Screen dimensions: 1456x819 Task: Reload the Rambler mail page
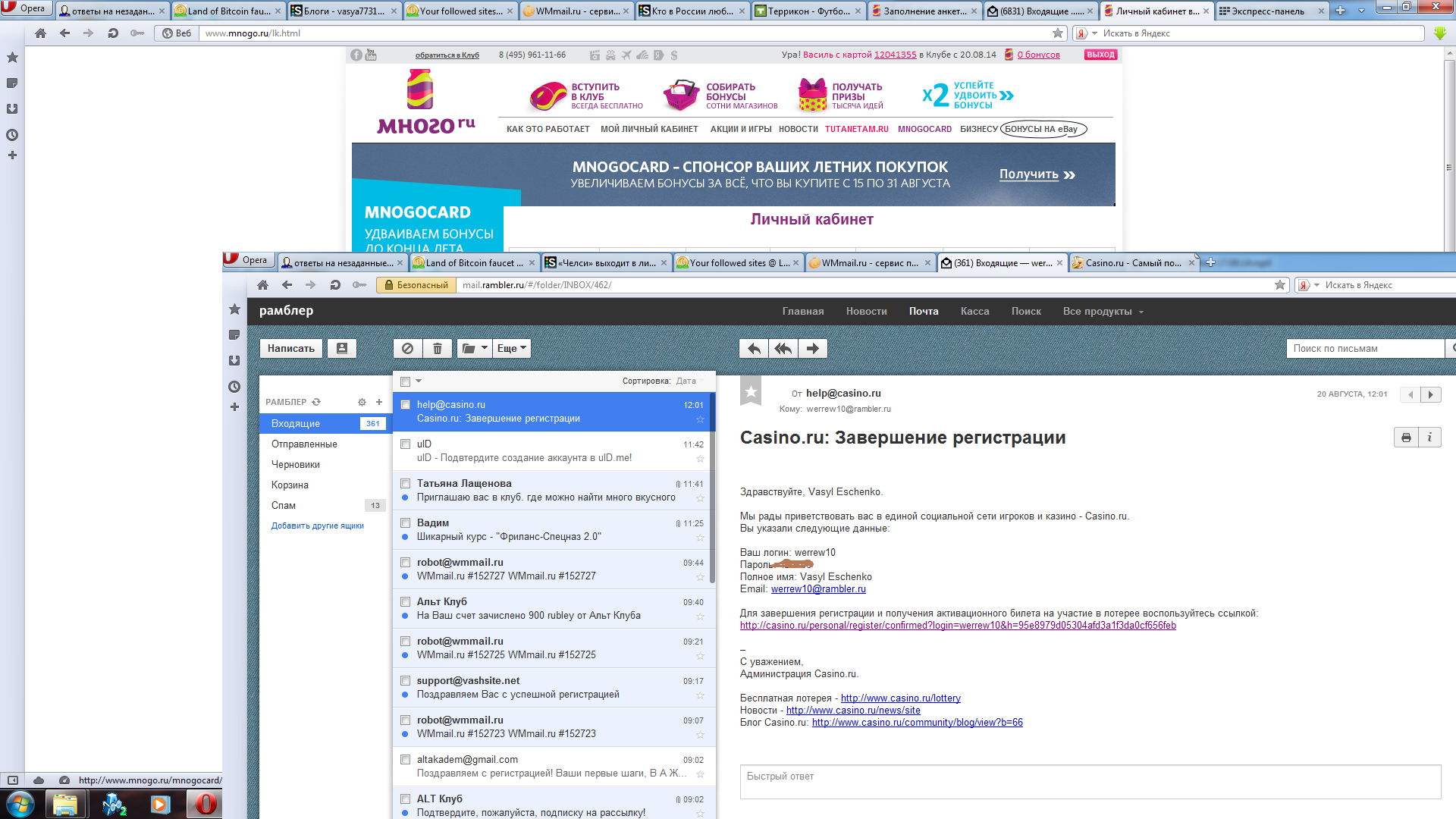pyautogui.click(x=335, y=285)
